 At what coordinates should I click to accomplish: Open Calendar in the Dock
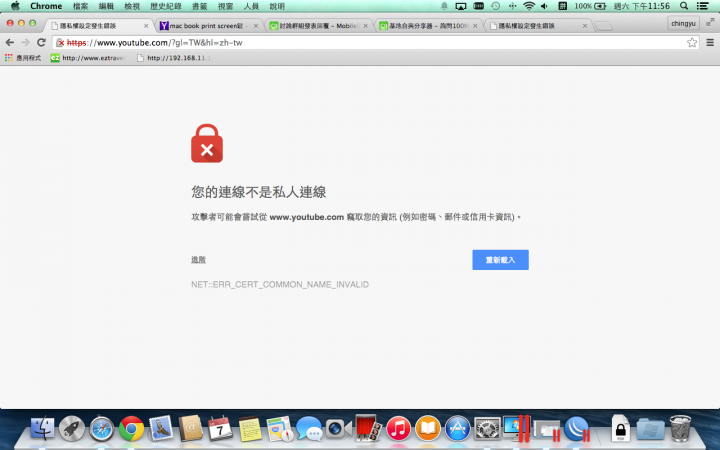pyautogui.click(x=220, y=428)
